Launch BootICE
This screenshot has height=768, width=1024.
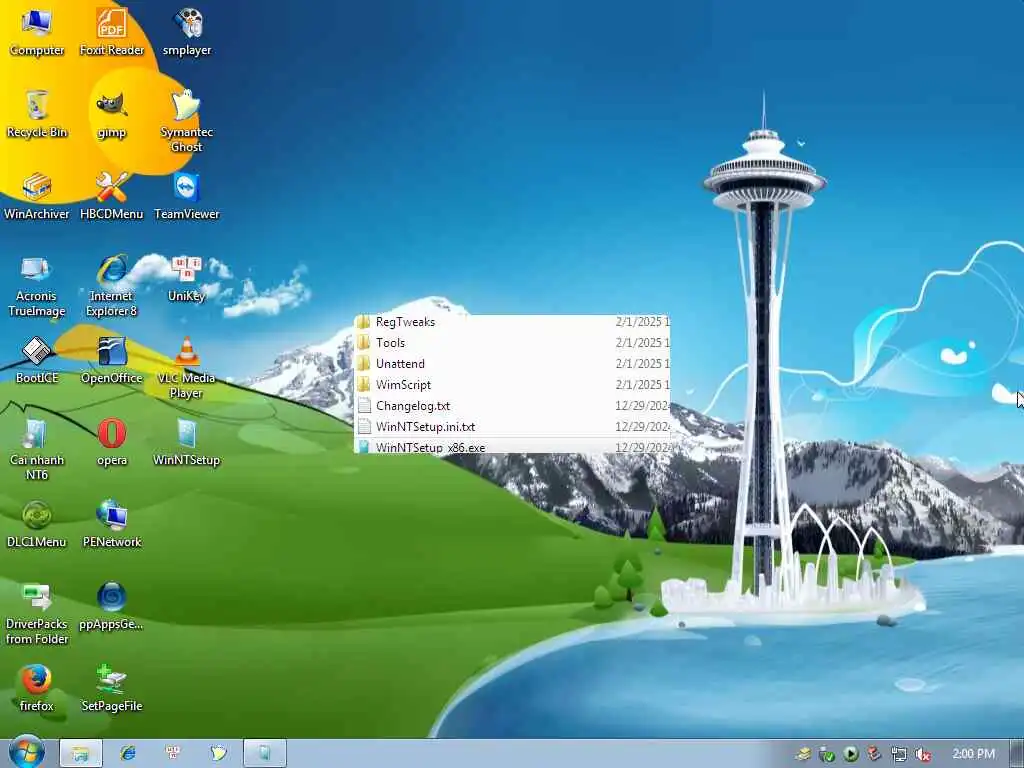37,360
